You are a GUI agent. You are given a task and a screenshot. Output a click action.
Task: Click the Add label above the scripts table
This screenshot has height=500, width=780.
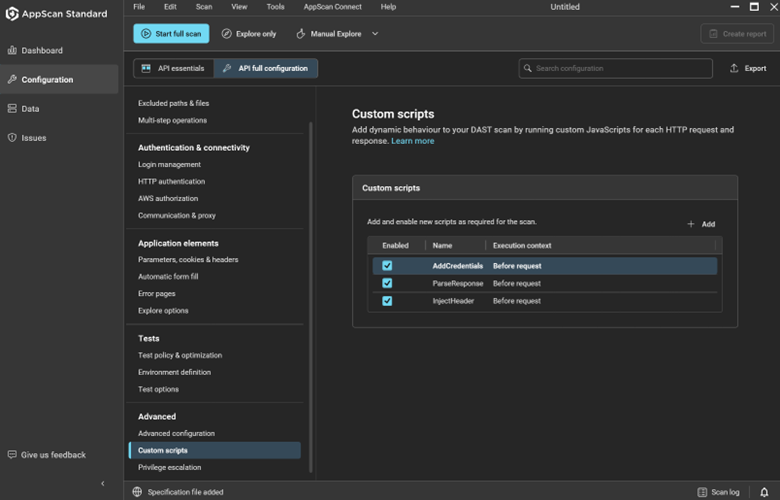[708, 224]
